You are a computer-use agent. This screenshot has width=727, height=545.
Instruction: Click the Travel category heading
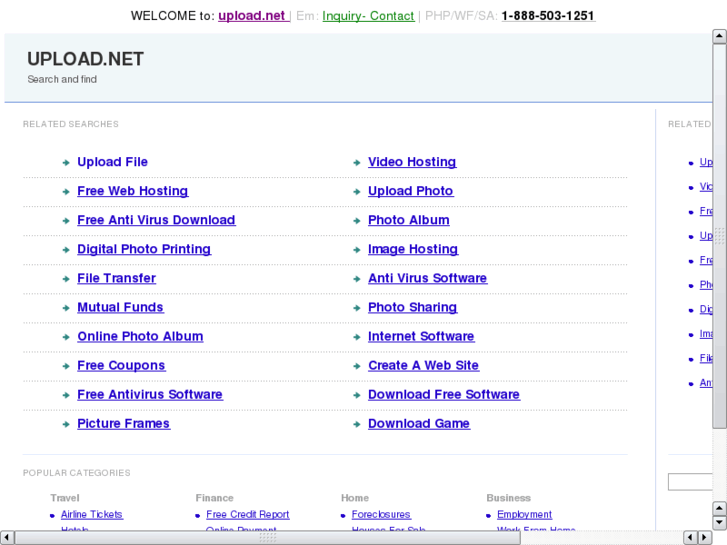(65, 498)
